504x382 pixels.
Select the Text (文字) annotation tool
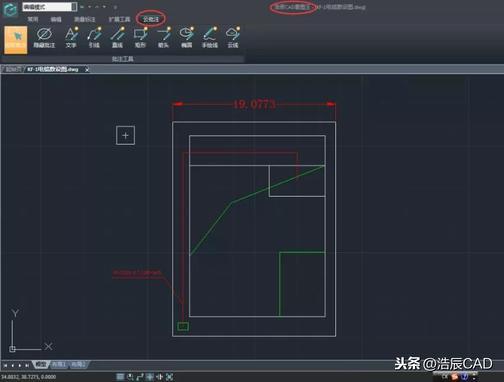pyautogui.click(x=71, y=38)
